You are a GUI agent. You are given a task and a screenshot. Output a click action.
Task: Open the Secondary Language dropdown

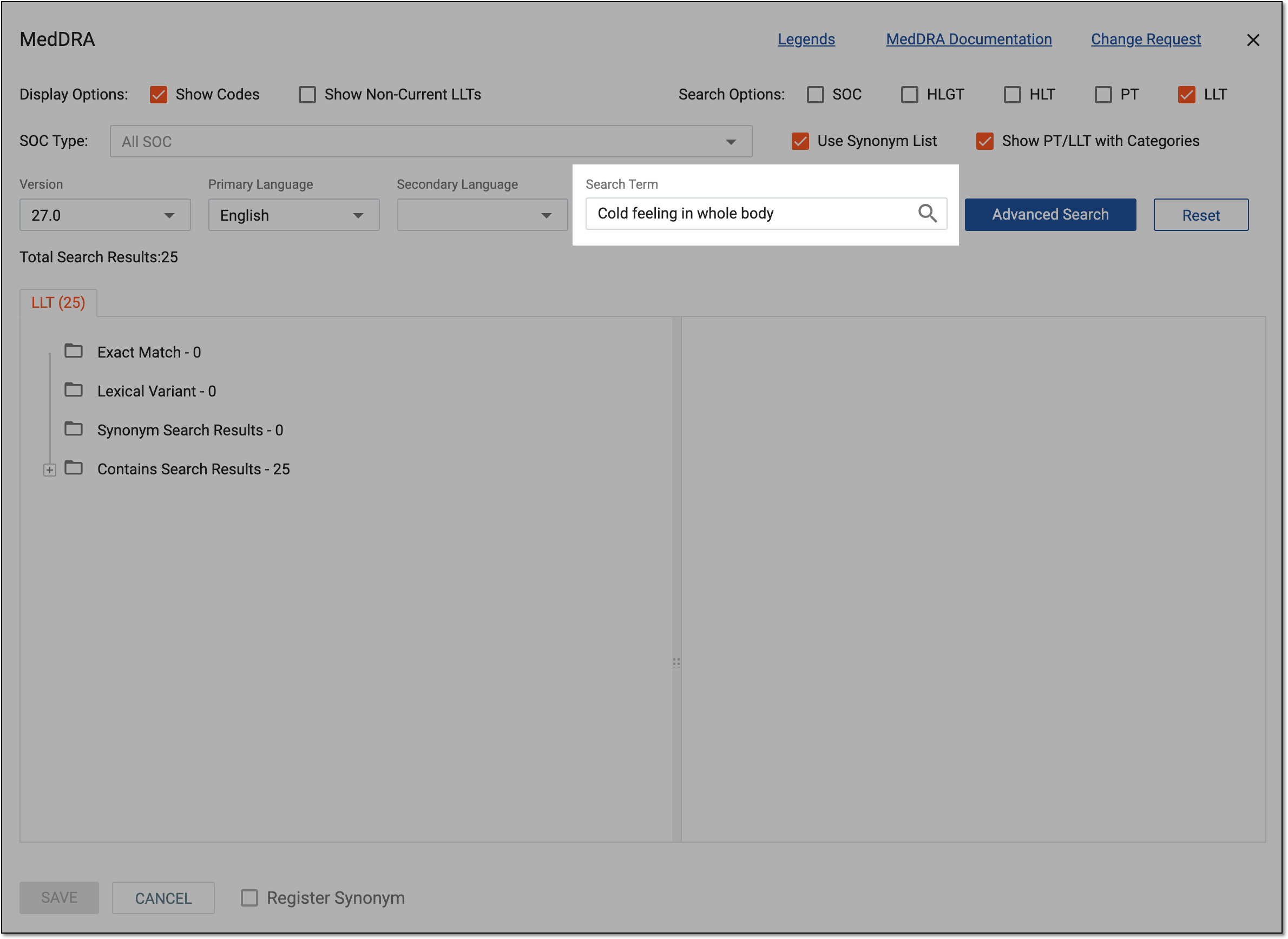point(482,215)
